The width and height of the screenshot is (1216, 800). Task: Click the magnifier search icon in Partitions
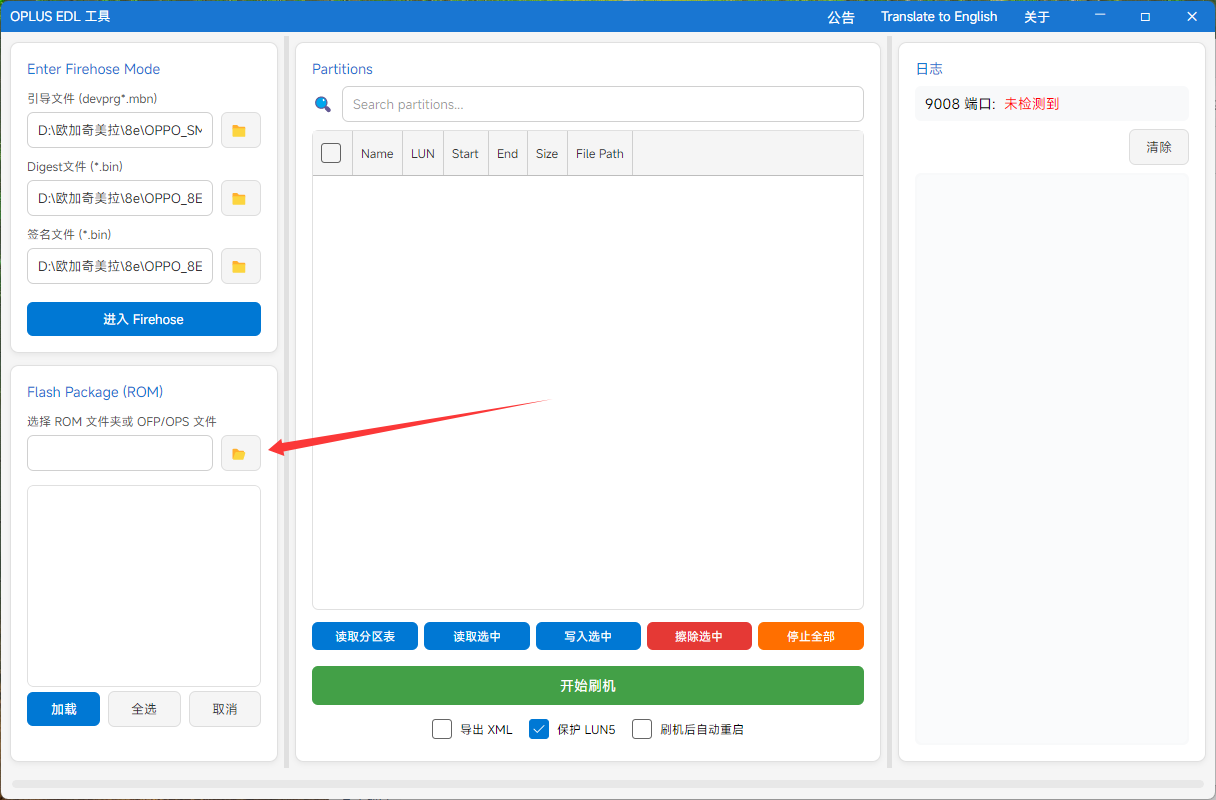point(323,104)
